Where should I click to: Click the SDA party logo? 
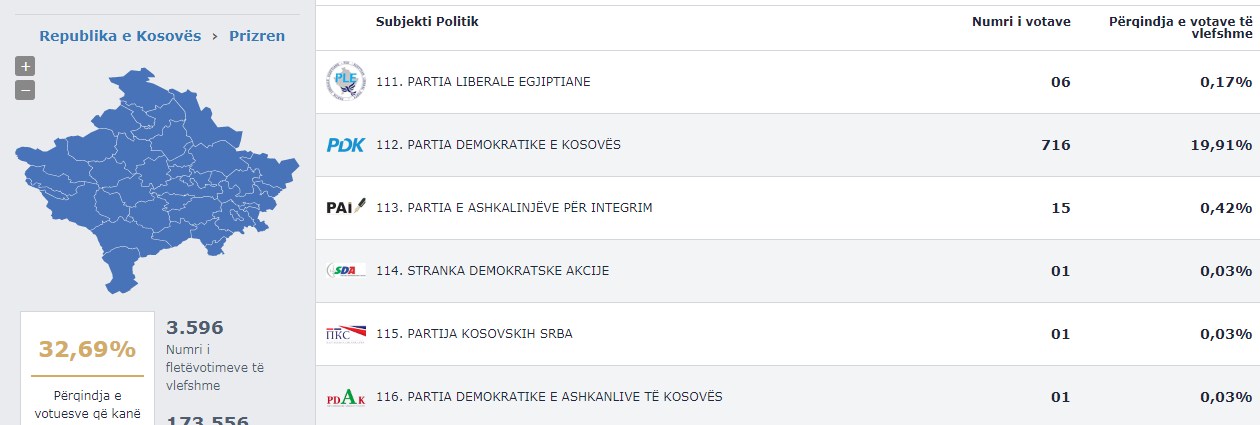(346, 270)
